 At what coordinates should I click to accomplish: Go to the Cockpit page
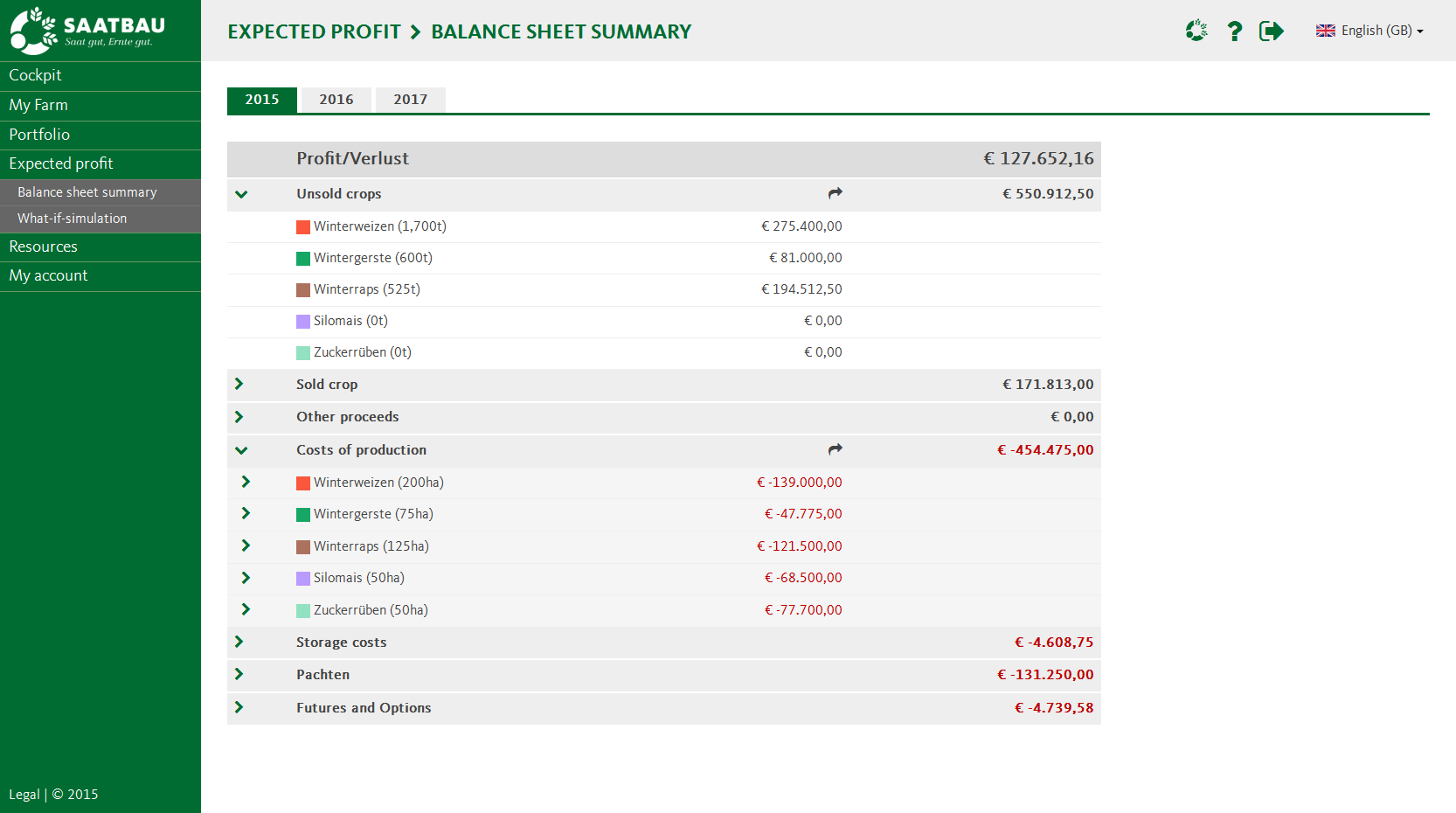36,75
